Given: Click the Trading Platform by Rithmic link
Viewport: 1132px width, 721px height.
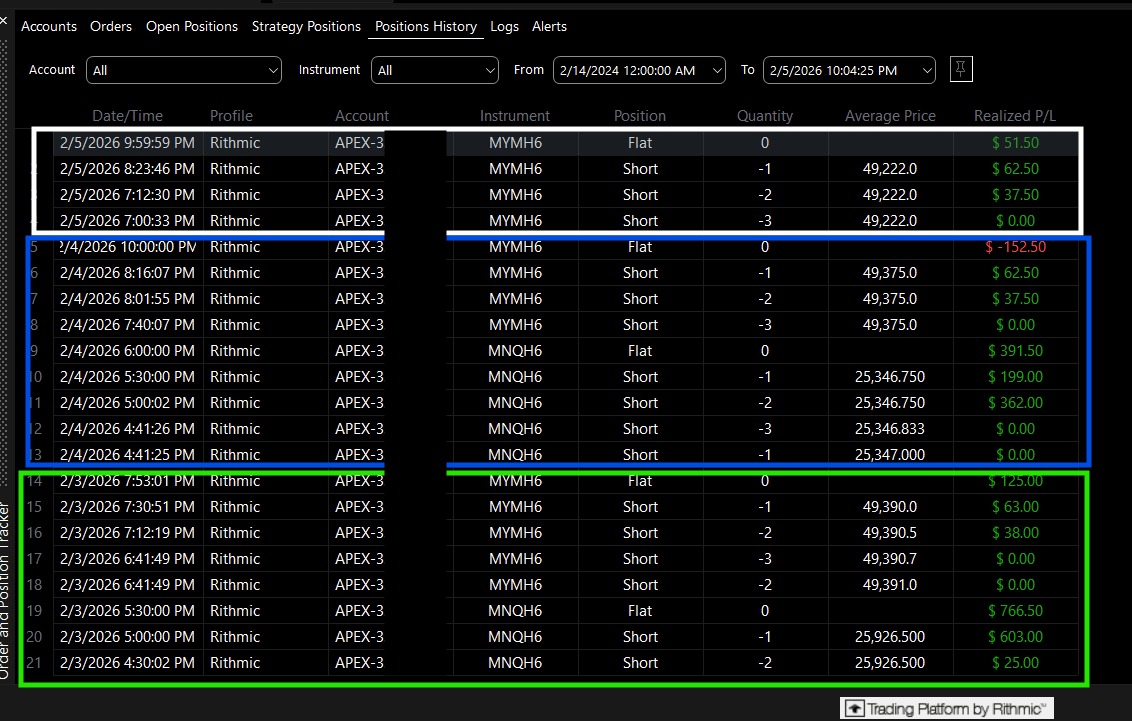Looking at the screenshot, I should pos(946,709).
